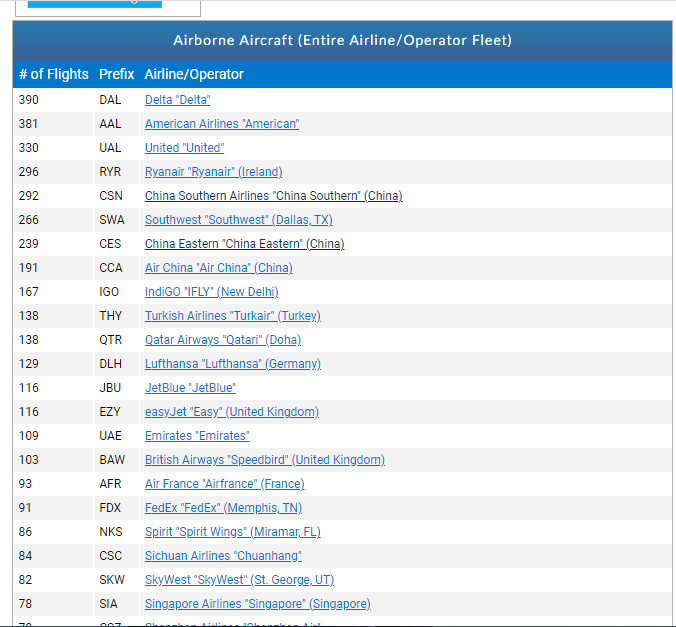676x627 pixels.
Task: Open Air China "Air China" link
Action: point(219,268)
